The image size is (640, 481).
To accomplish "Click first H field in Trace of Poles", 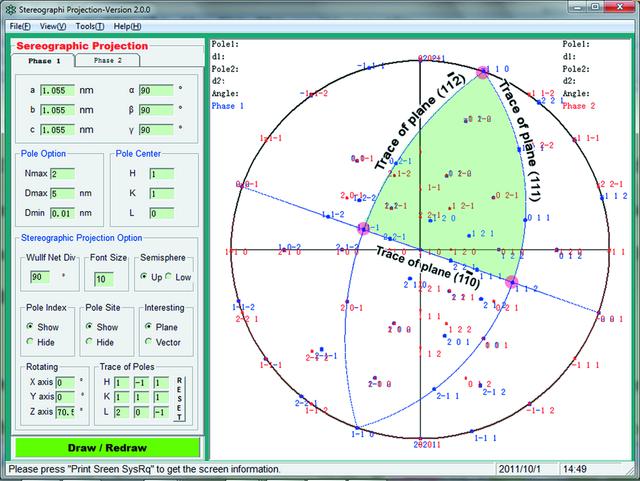I will click(x=122, y=383).
